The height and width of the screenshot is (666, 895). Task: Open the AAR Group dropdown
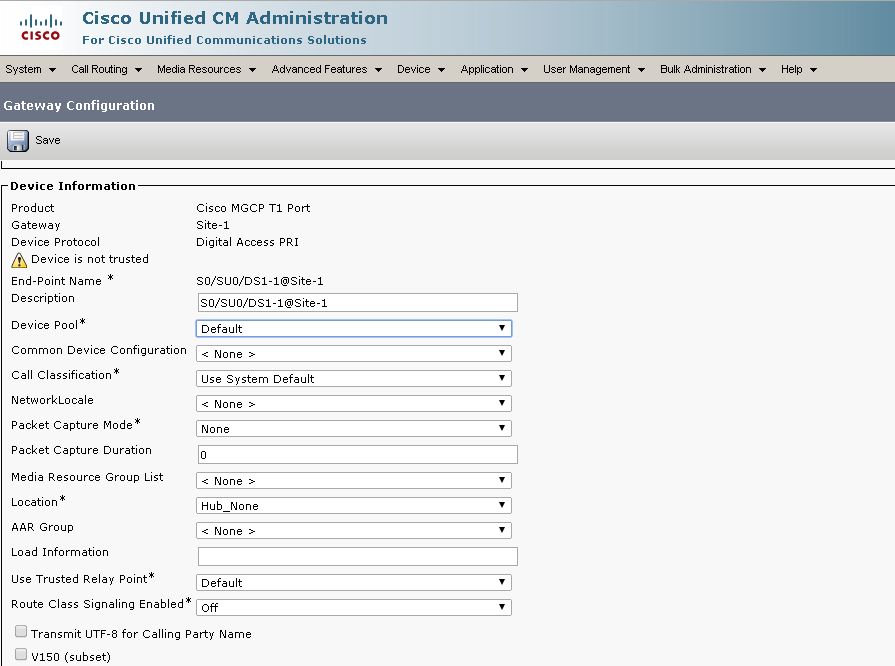(x=353, y=531)
